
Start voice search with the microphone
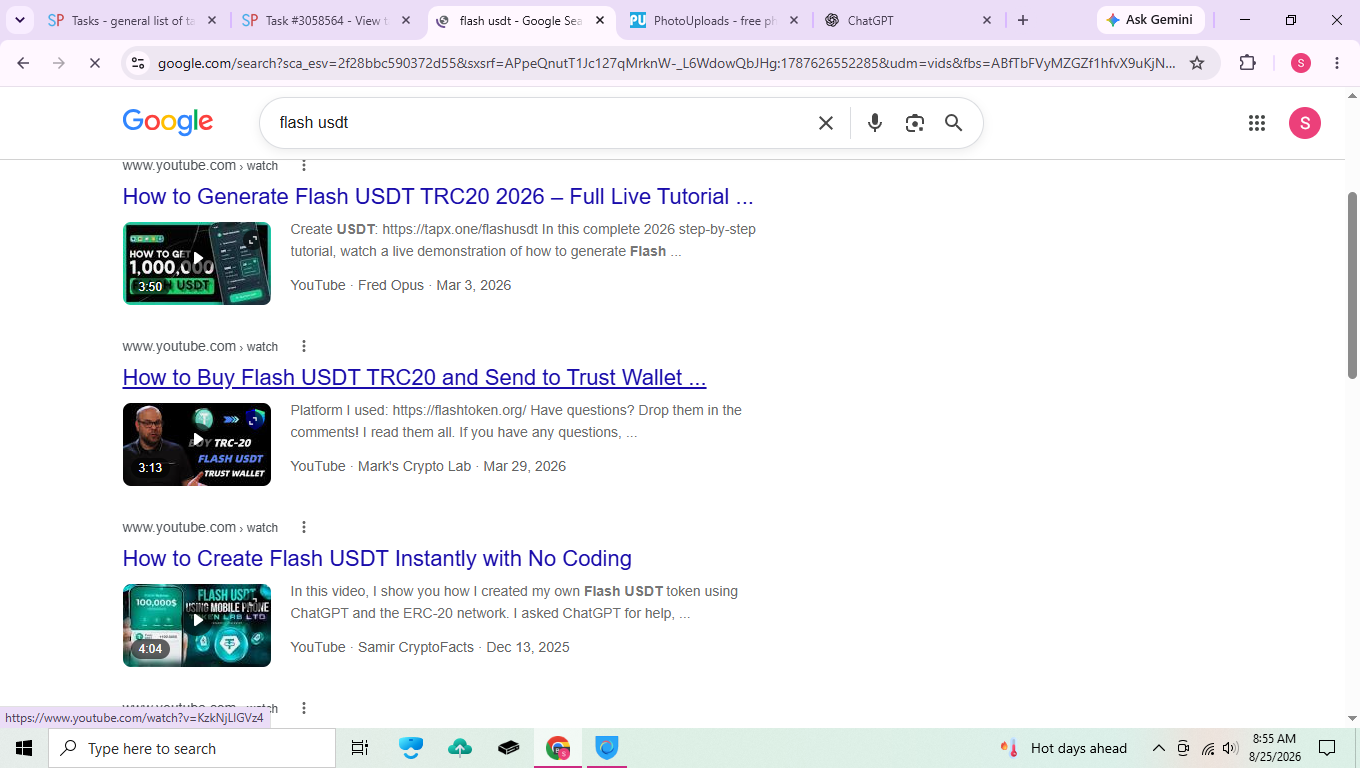[875, 123]
